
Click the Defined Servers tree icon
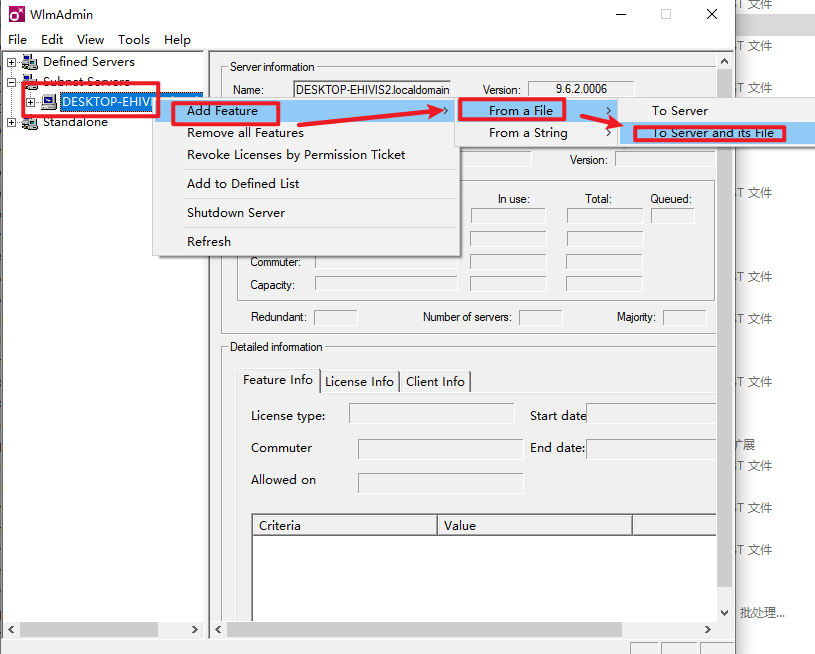point(29,62)
